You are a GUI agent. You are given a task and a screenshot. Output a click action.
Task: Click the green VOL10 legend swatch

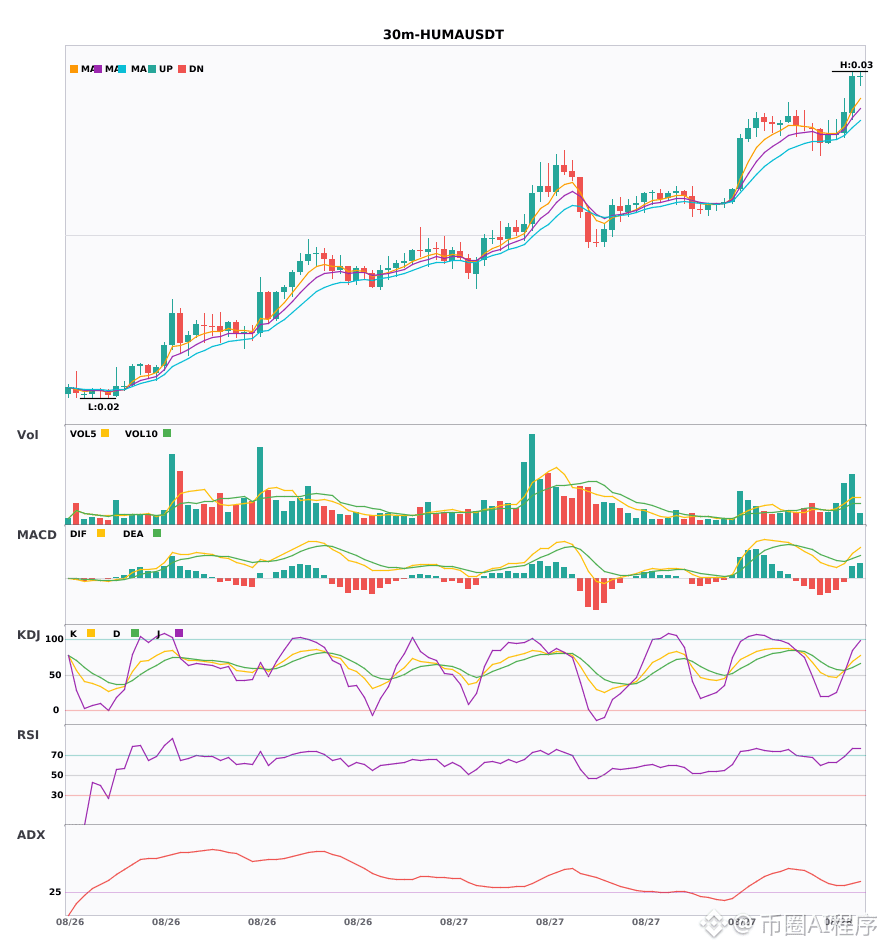[167, 433]
